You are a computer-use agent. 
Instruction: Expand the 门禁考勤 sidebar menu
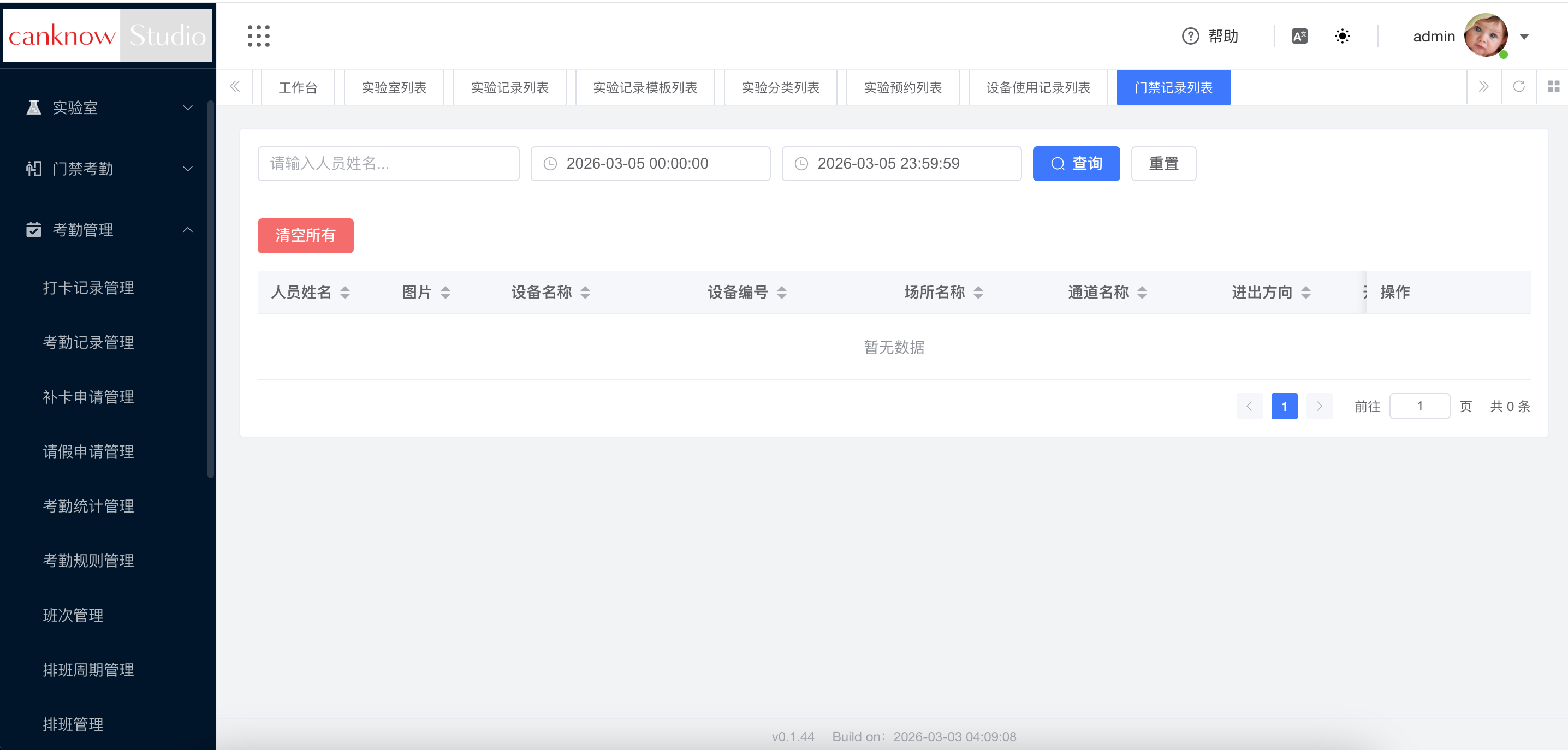108,169
